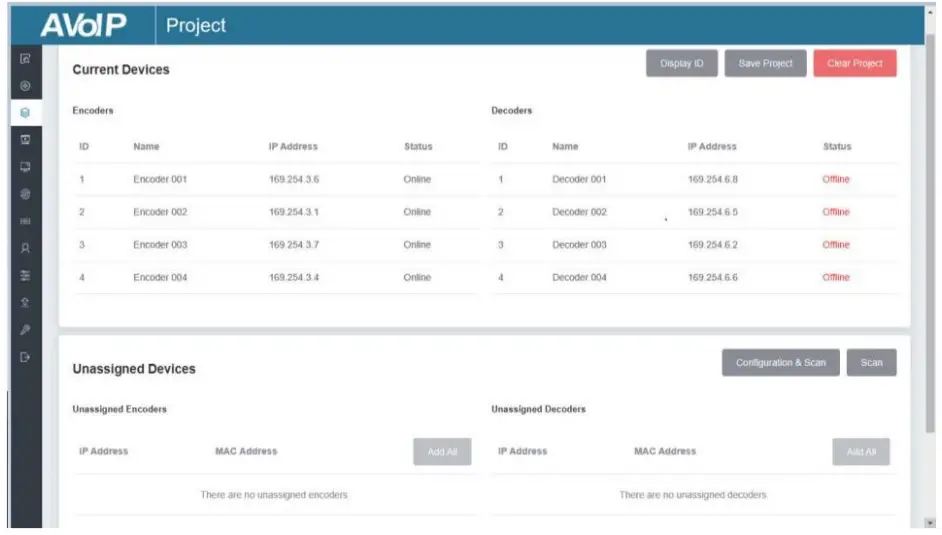Click the Scan button
This screenshot has width=942, height=535.
coord(871,363)
